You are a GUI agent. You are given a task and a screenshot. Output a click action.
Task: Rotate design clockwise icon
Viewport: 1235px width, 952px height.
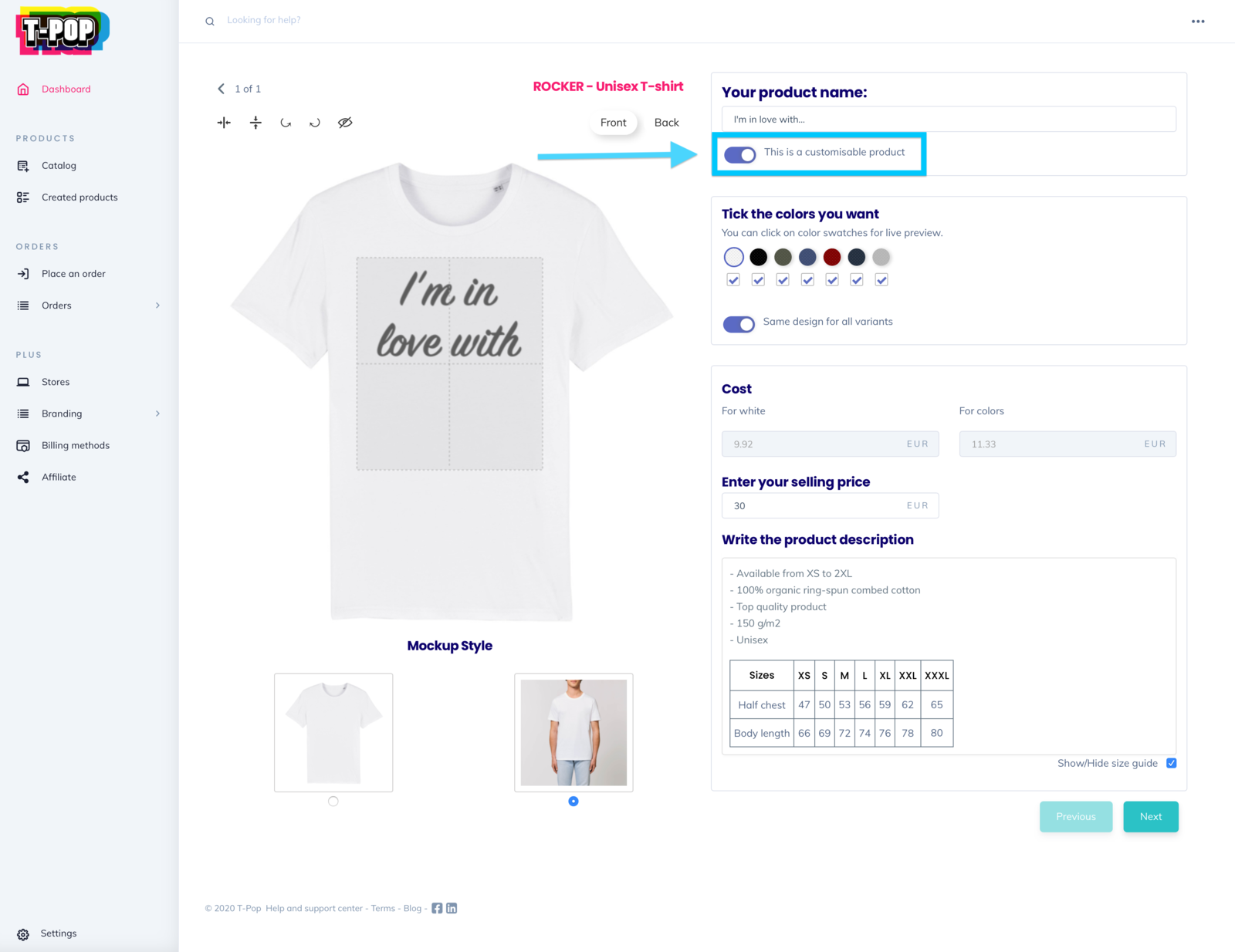pos(315,123)
